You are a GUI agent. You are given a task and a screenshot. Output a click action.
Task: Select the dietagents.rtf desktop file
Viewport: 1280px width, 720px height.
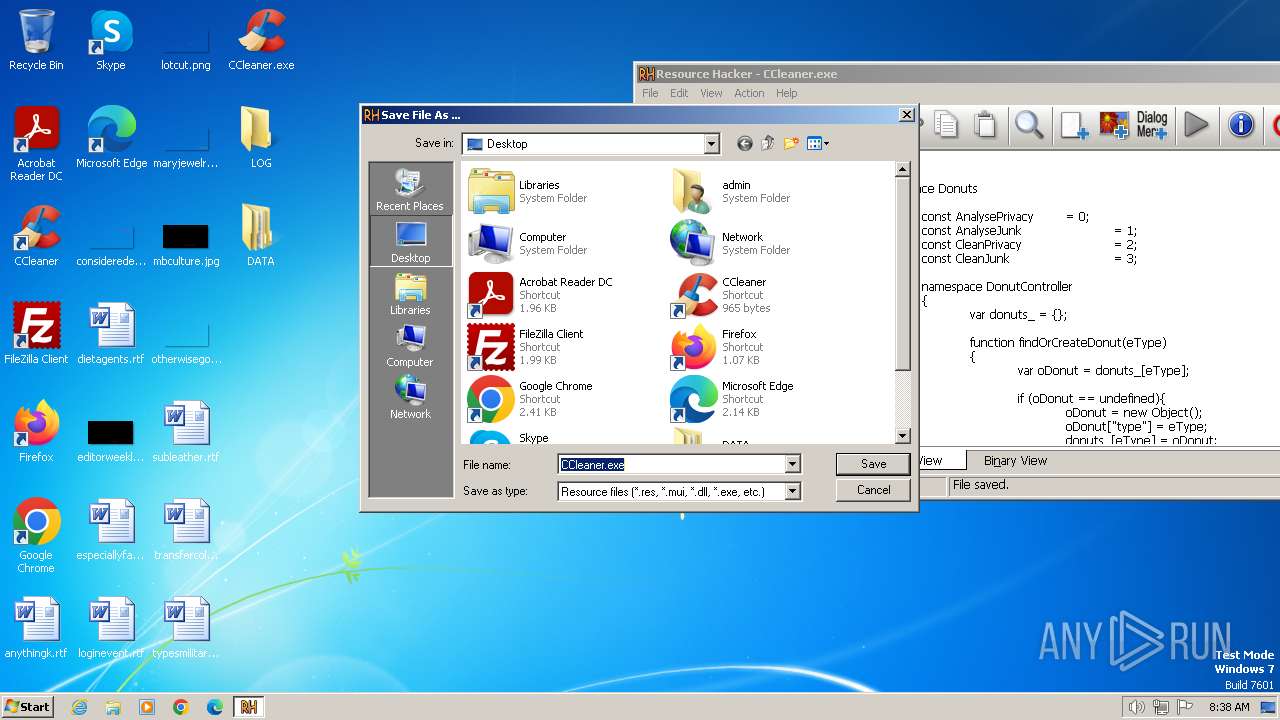click(111, 334)
